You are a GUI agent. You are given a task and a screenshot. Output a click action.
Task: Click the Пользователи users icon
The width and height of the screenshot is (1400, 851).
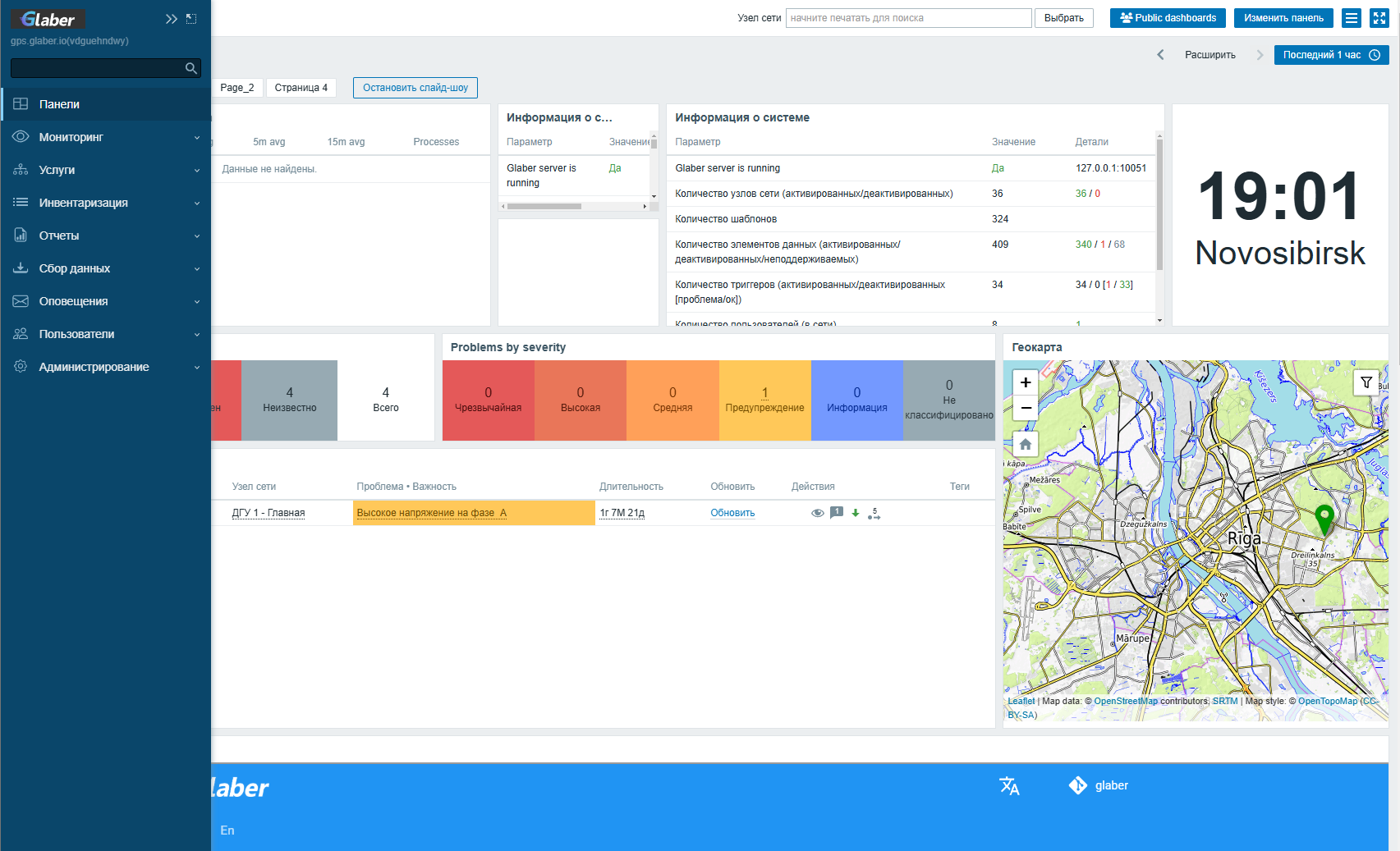(21, 334)
